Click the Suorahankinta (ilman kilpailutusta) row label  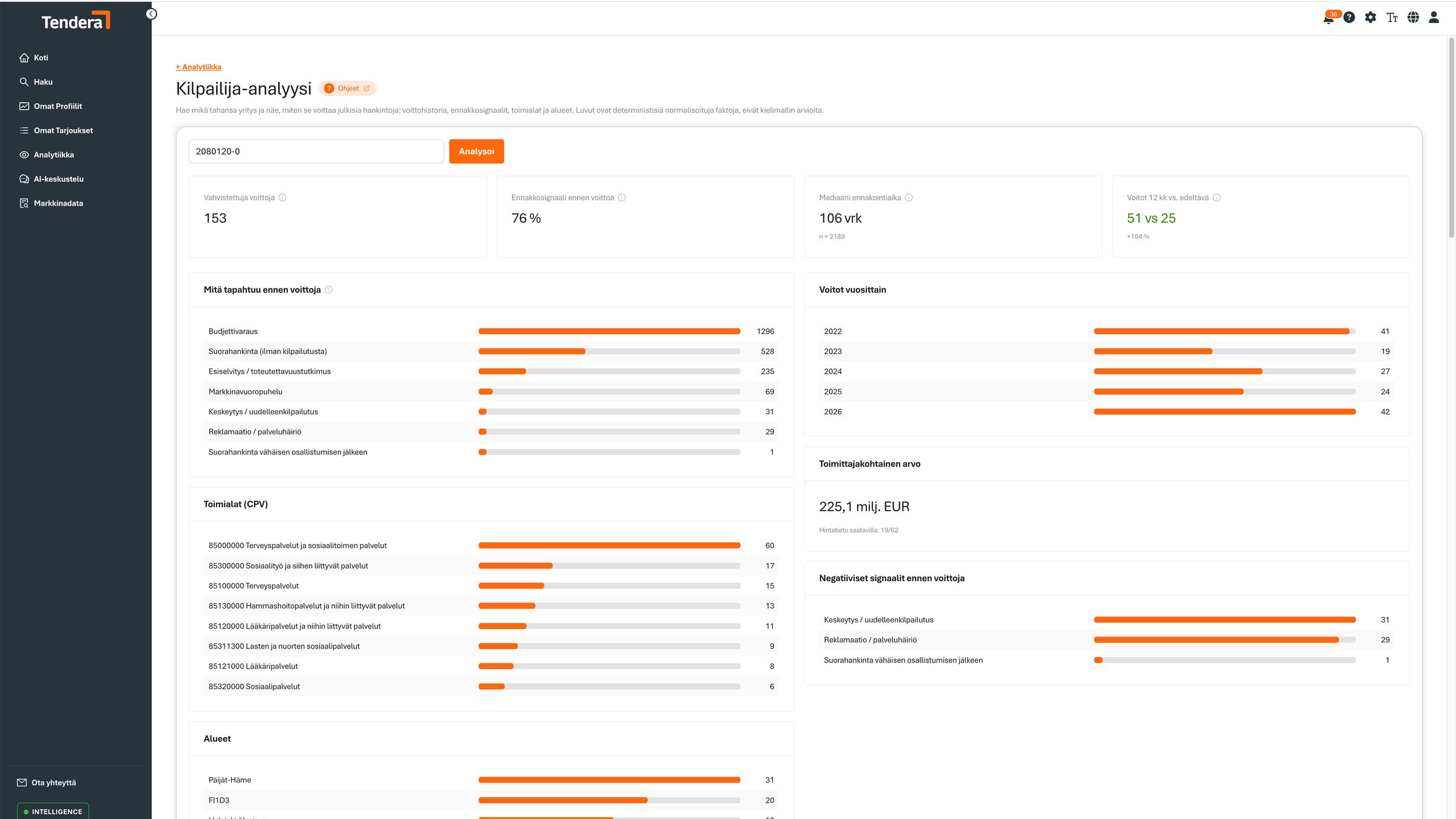(x=268, y=351)
